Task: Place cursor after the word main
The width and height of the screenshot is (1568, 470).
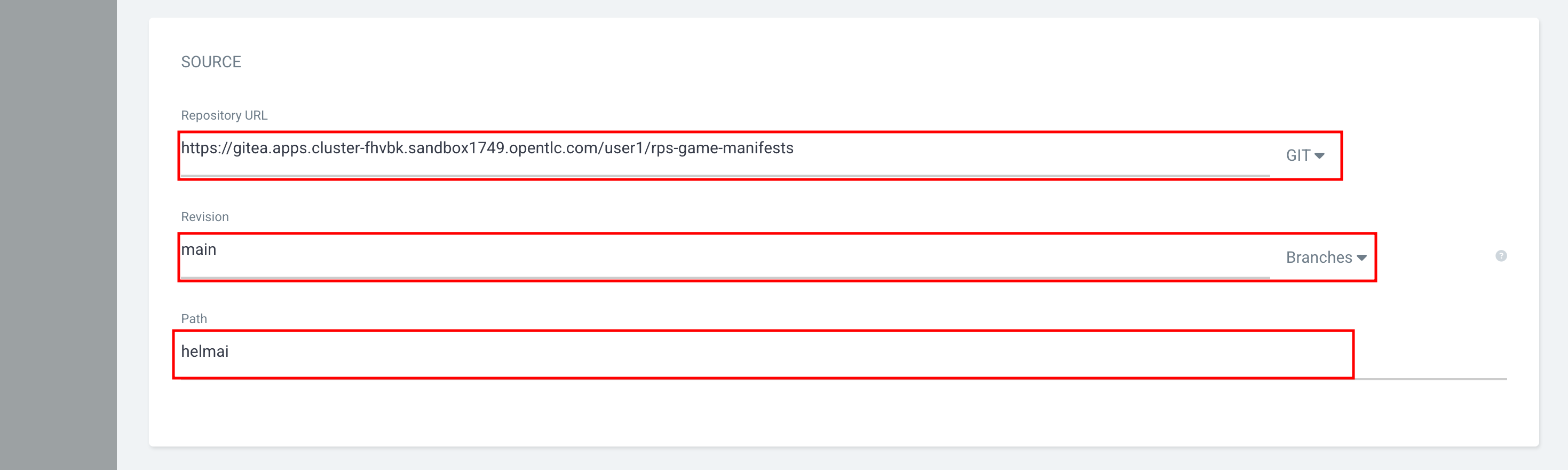Action: click(x=217, y=250)
